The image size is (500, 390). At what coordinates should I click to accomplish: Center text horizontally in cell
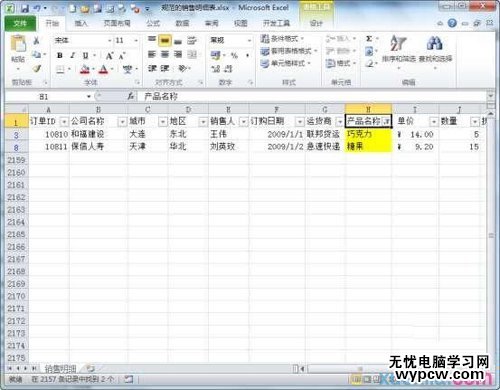tap(165, 54)
